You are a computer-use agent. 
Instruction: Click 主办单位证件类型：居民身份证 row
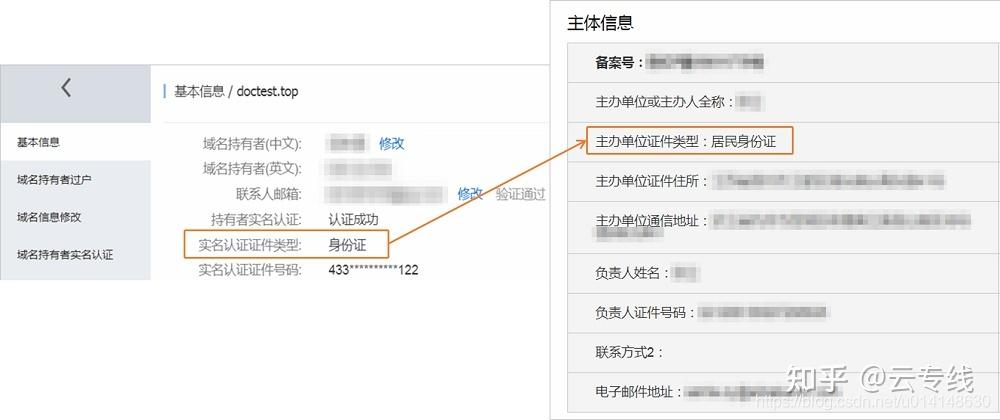click(783, 141)
